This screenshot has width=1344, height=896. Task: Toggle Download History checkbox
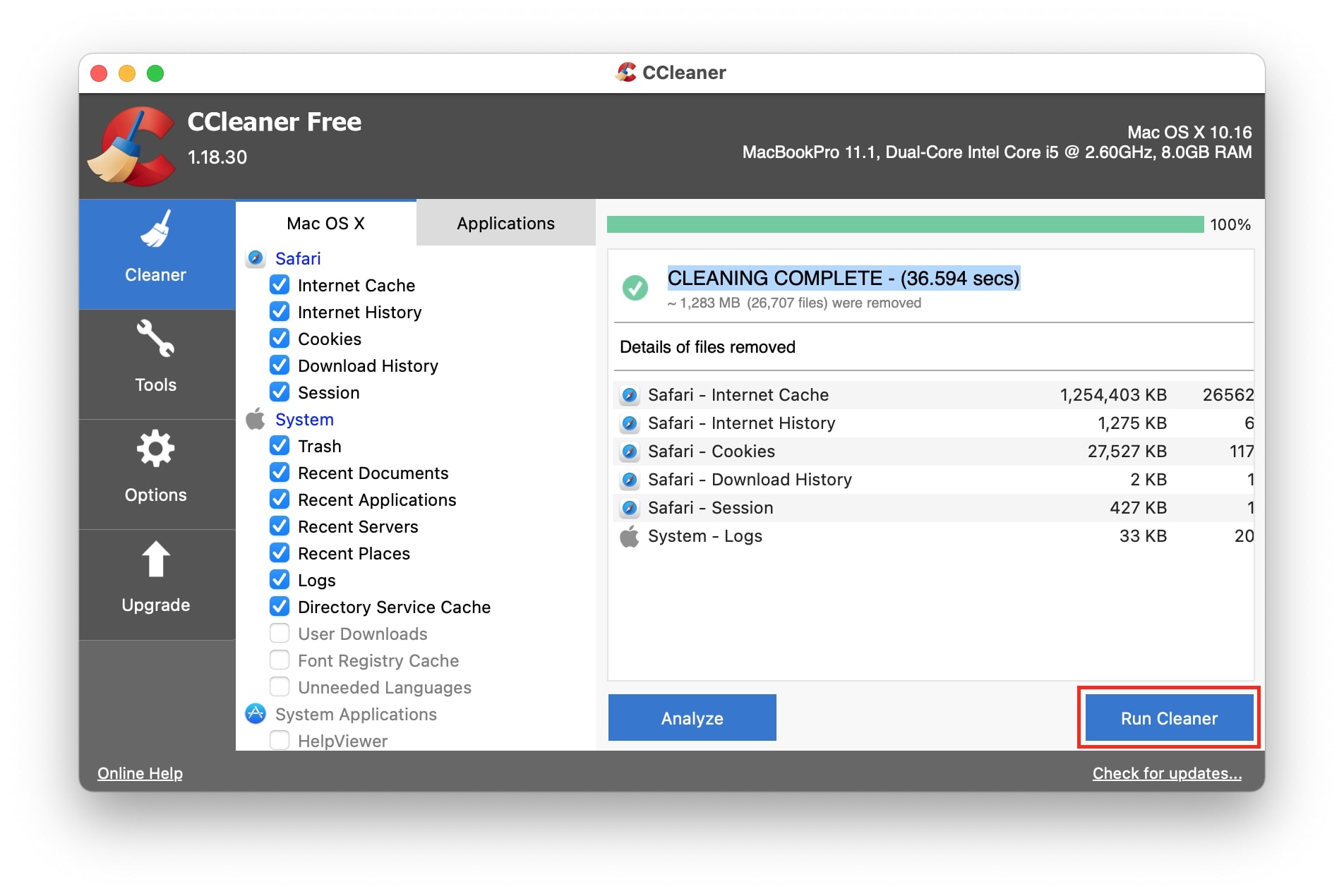tap(280, 365)
